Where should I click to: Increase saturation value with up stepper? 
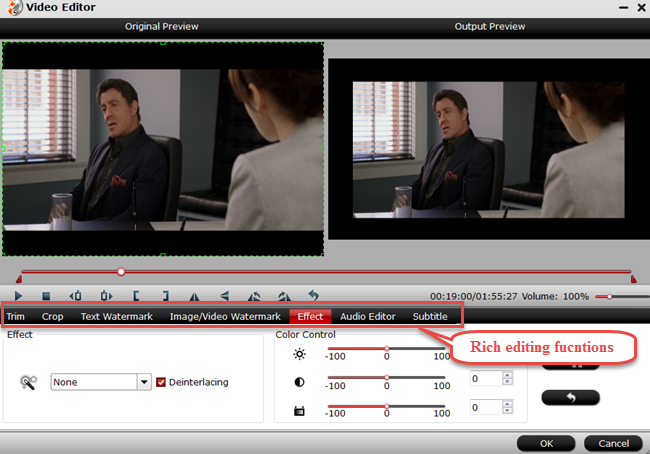point(507,404)
